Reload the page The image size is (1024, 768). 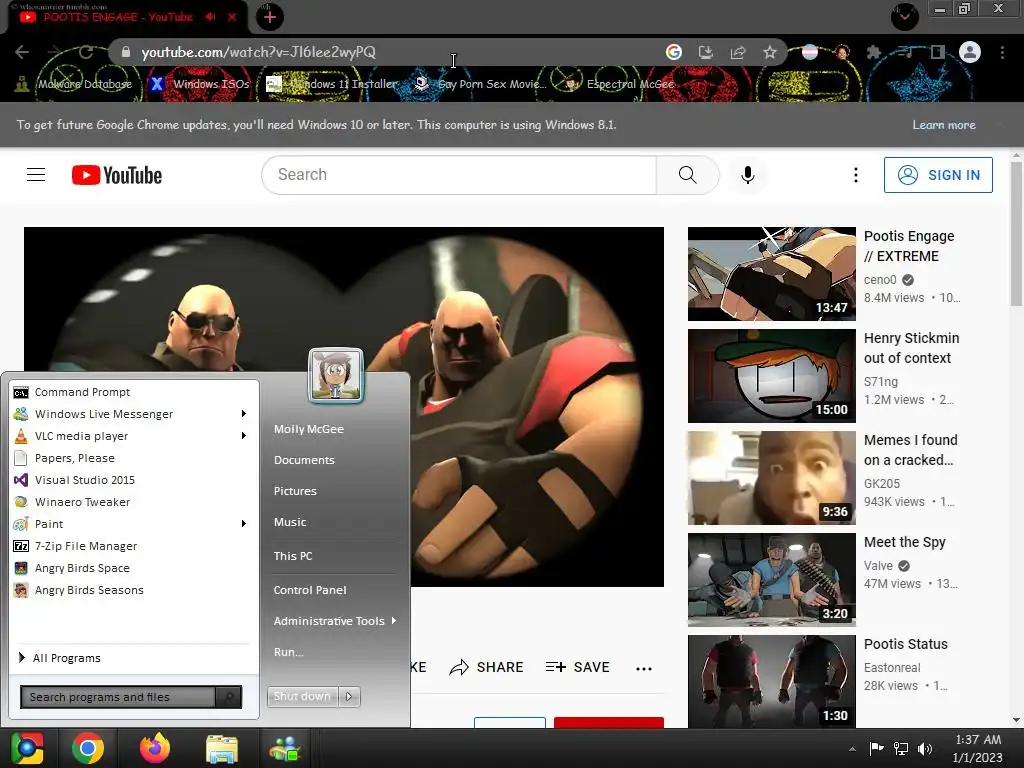click(x=86, y=52)
